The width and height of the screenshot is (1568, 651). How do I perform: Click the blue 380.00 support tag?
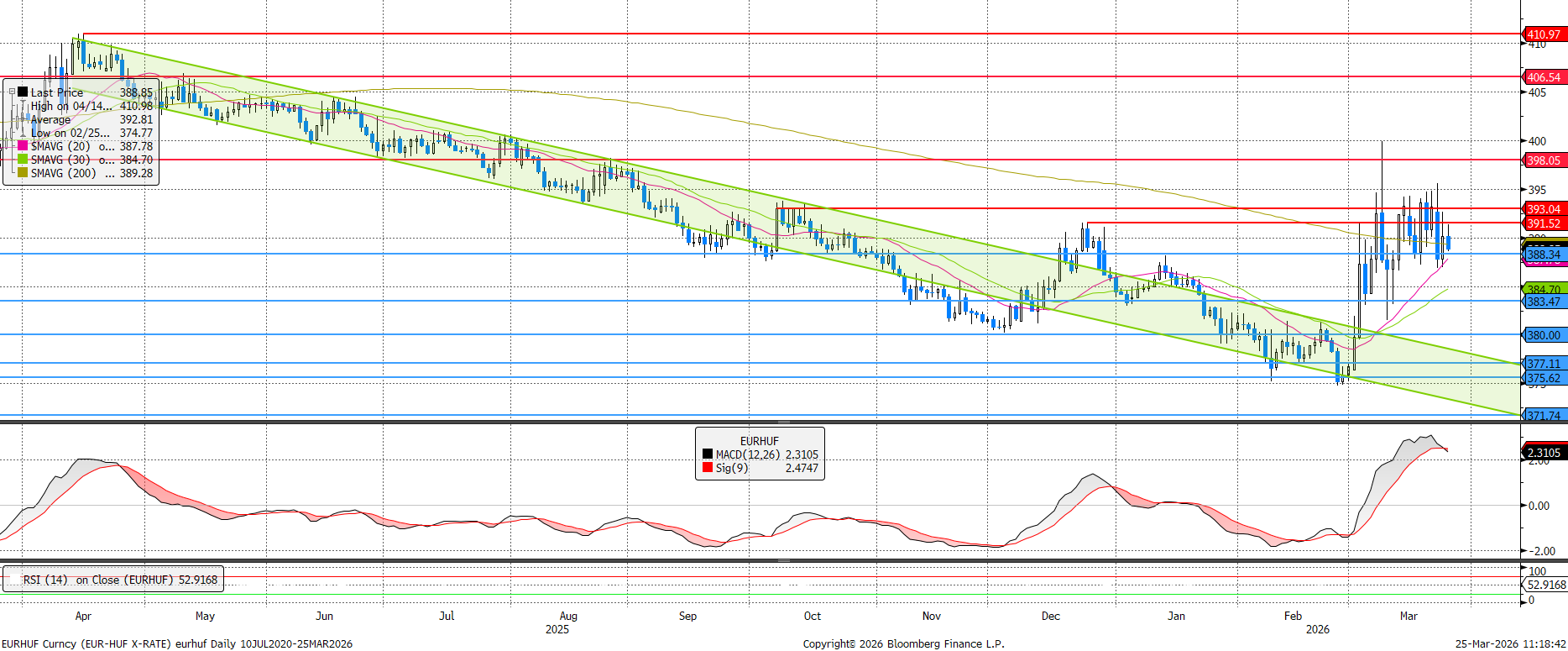(1543, 335)
